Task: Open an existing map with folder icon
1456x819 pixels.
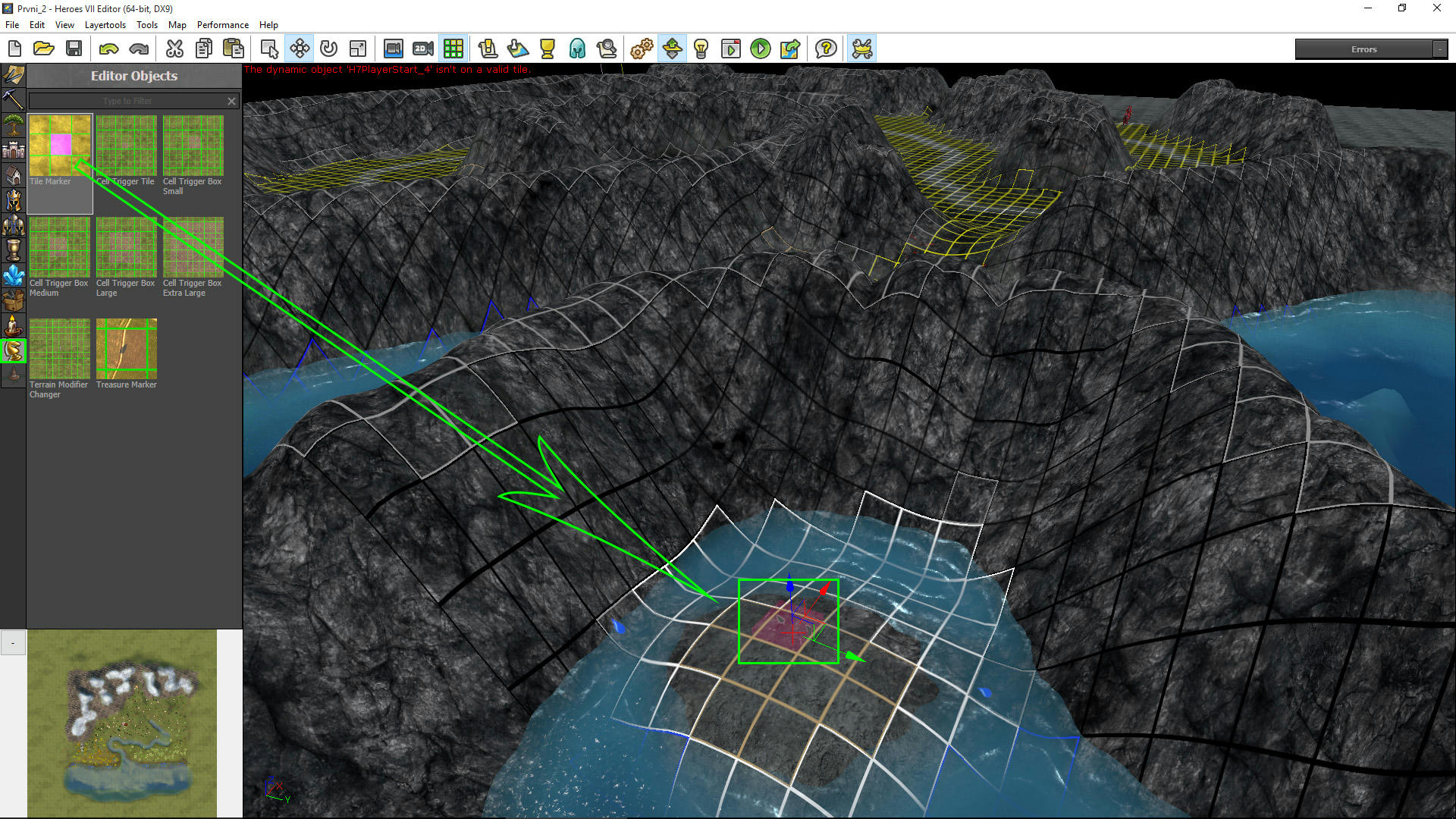Action: click(44, 49)
